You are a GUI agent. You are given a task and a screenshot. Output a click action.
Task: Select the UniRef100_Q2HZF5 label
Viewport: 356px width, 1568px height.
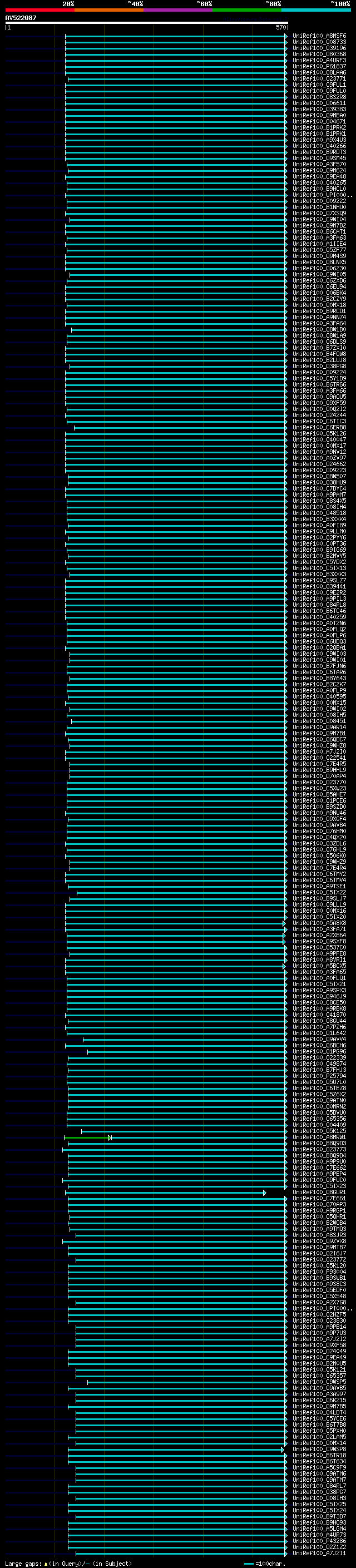[319, 1314]
